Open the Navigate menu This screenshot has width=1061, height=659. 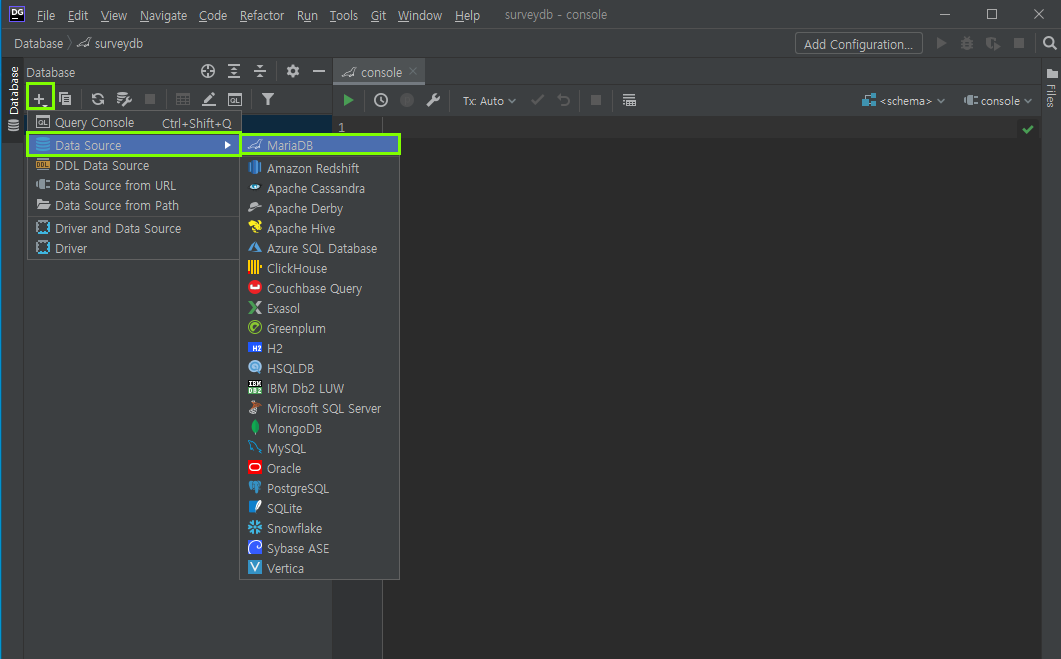(163, 15)
